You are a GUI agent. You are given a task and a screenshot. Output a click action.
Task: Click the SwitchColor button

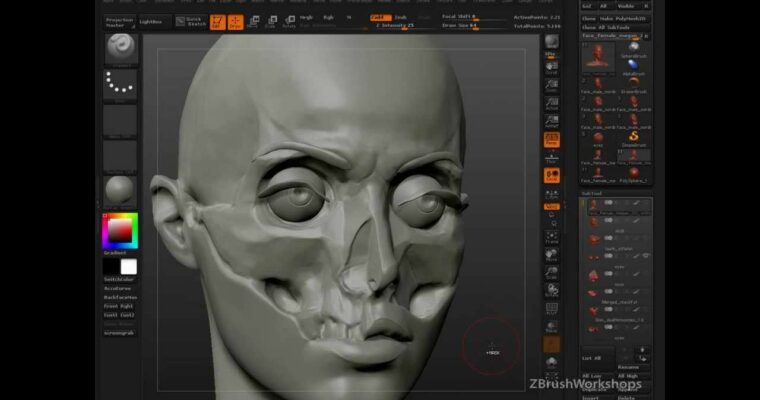(119, 280)
